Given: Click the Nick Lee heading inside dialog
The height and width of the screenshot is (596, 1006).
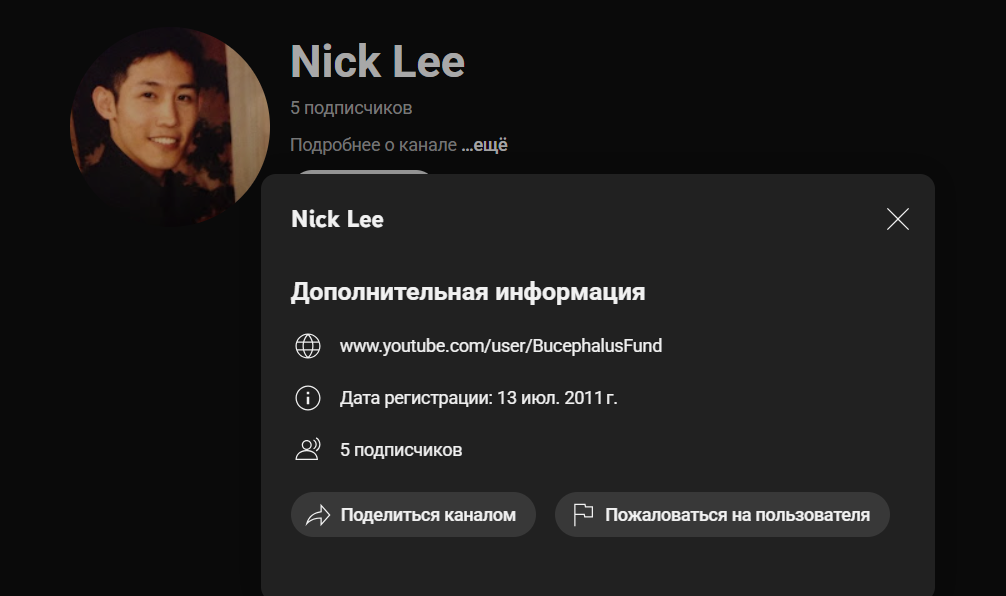Looking at the screenshot, I should (337, 219).
